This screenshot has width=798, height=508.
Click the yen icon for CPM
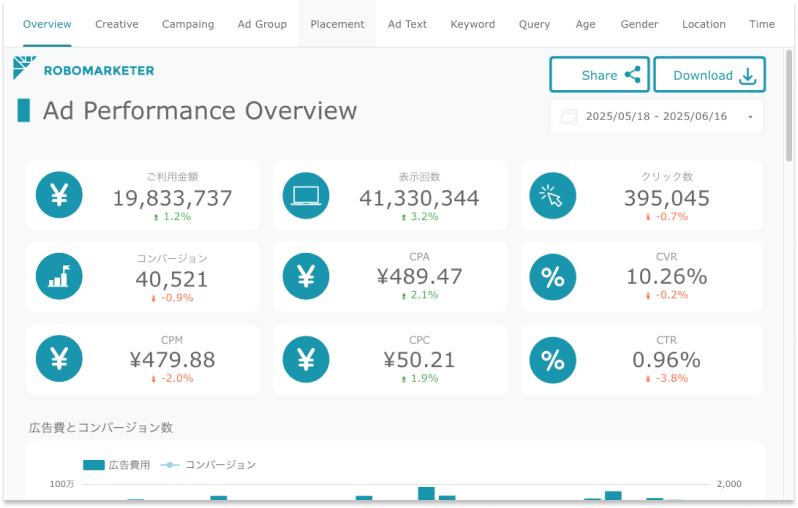59,359
